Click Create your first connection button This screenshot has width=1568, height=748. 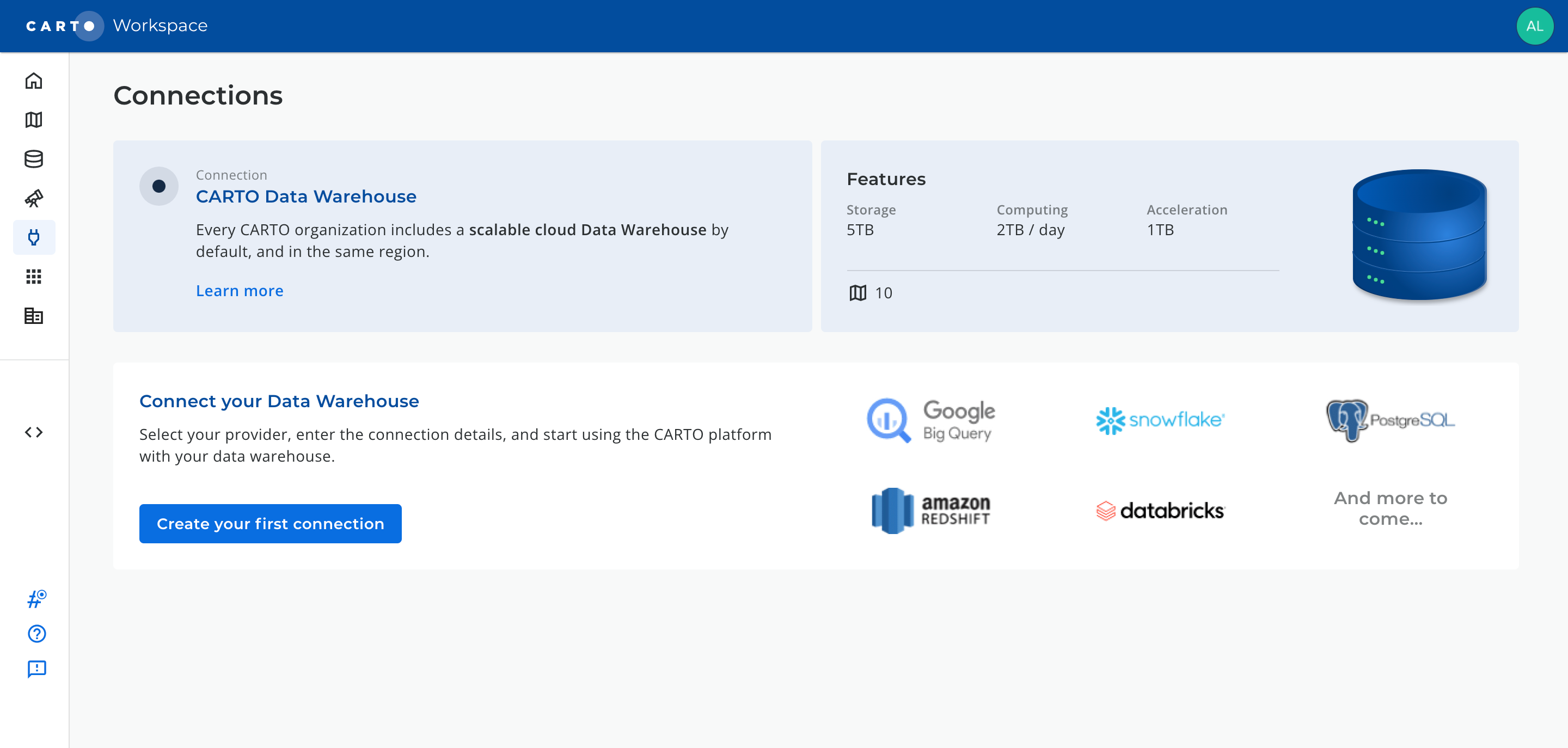270,523
